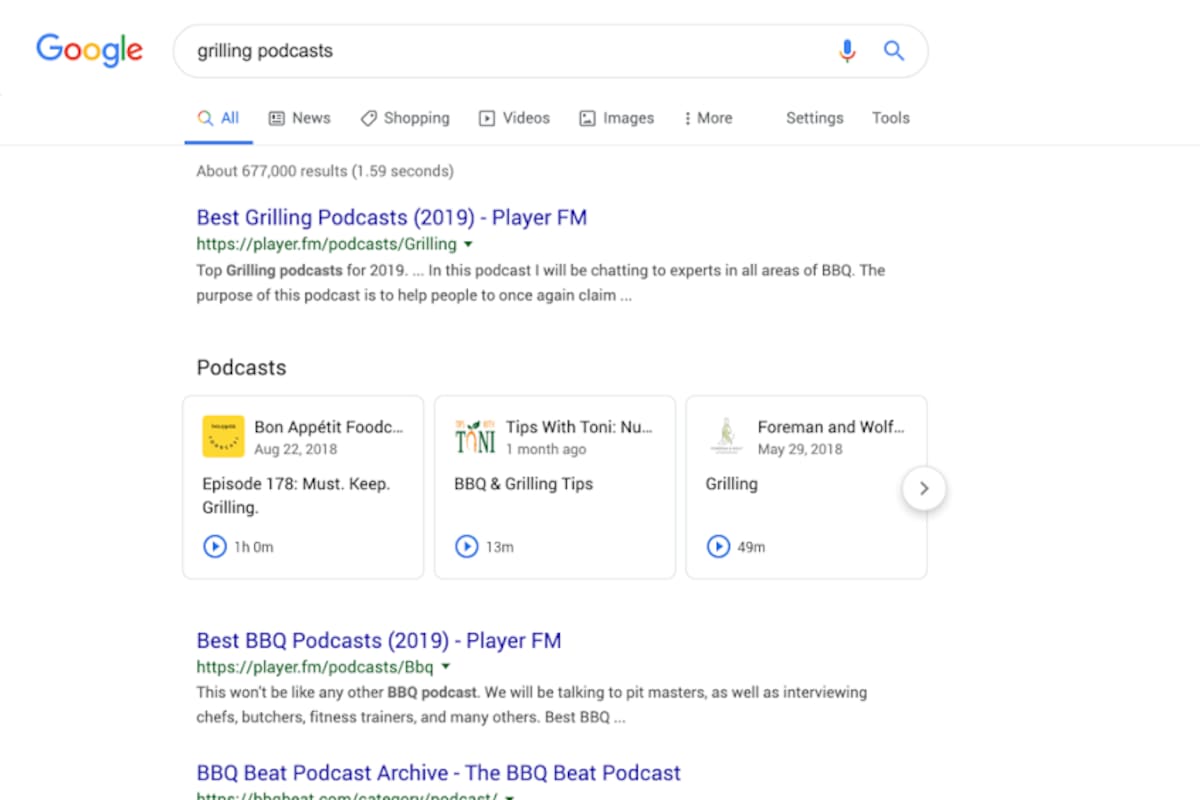
Task: Open Episode 178: Must. Keep. Grilling. title
Action: (x=296, y=495)
